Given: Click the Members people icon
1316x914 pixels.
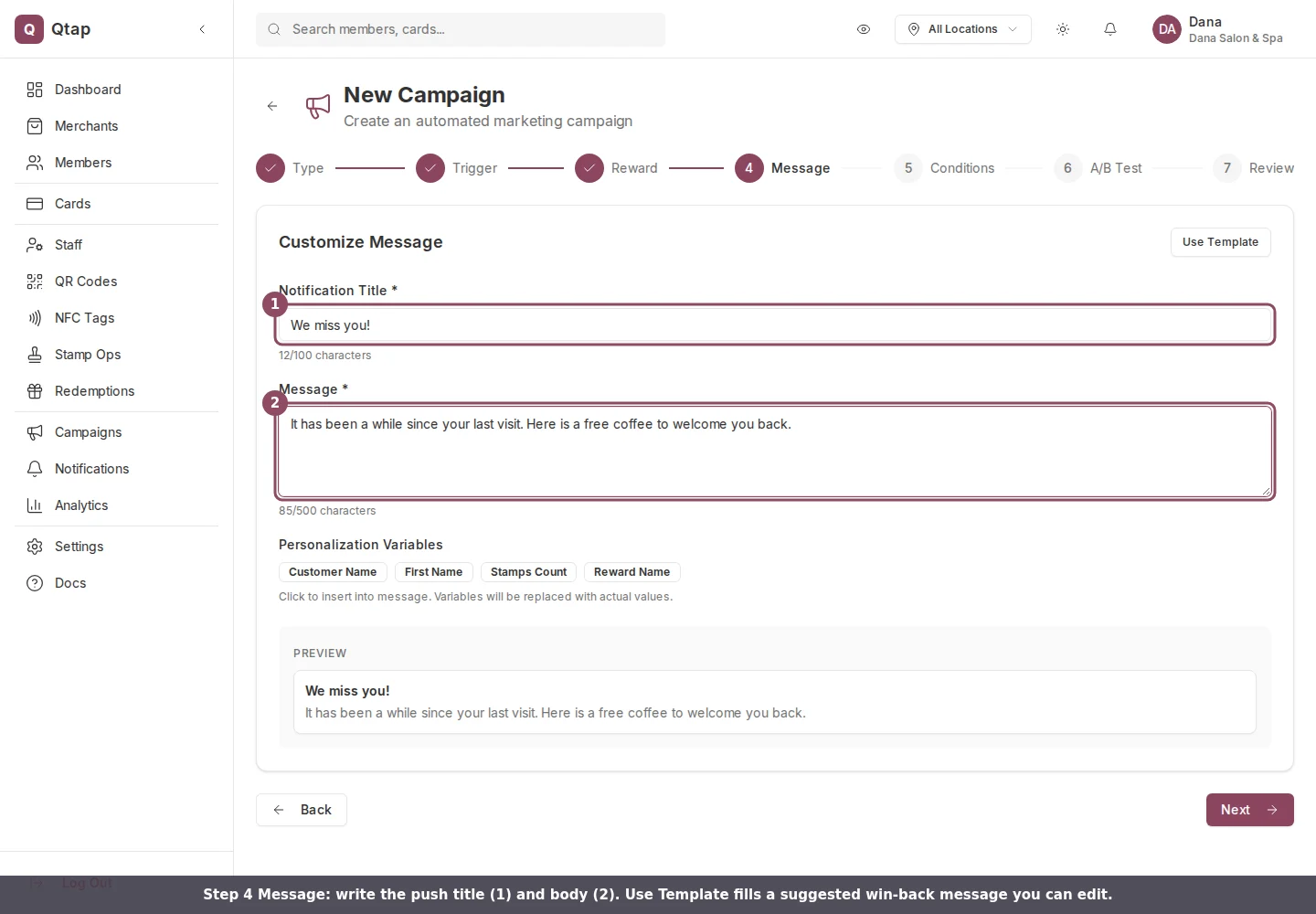Looking at the screenshot, I should coord(35,163).
